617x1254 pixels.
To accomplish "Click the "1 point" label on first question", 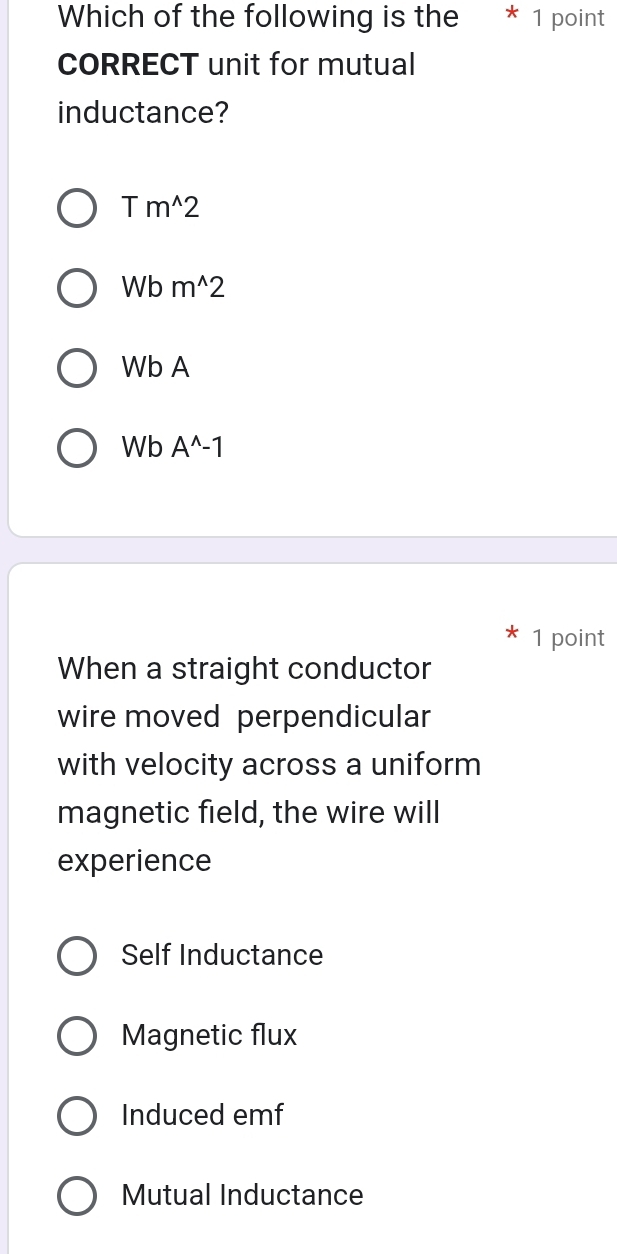I will coord(568,18).
